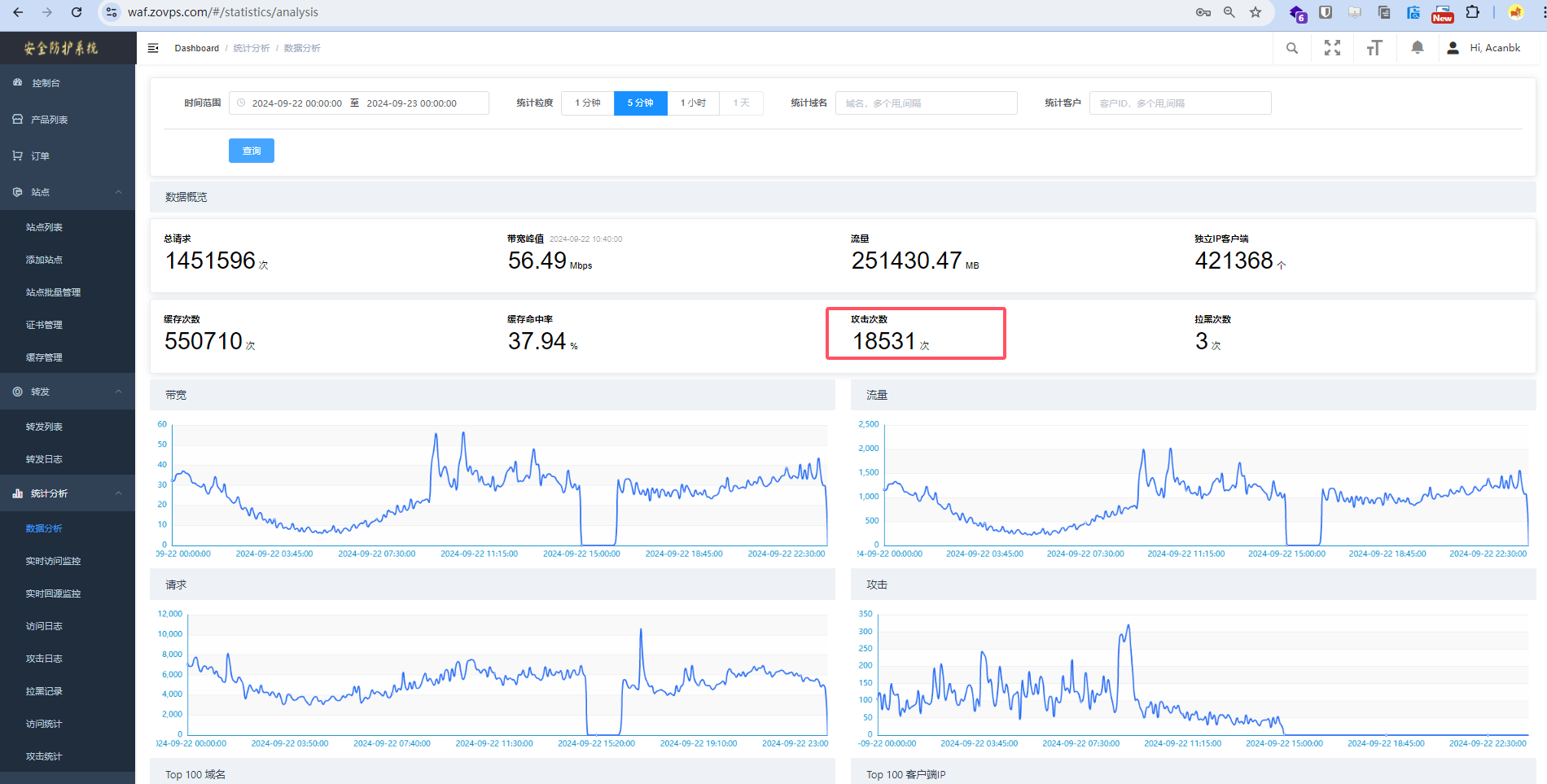1547x784 pixels.
Task: Click the browser address bar URL
Action: coord(223,12)
